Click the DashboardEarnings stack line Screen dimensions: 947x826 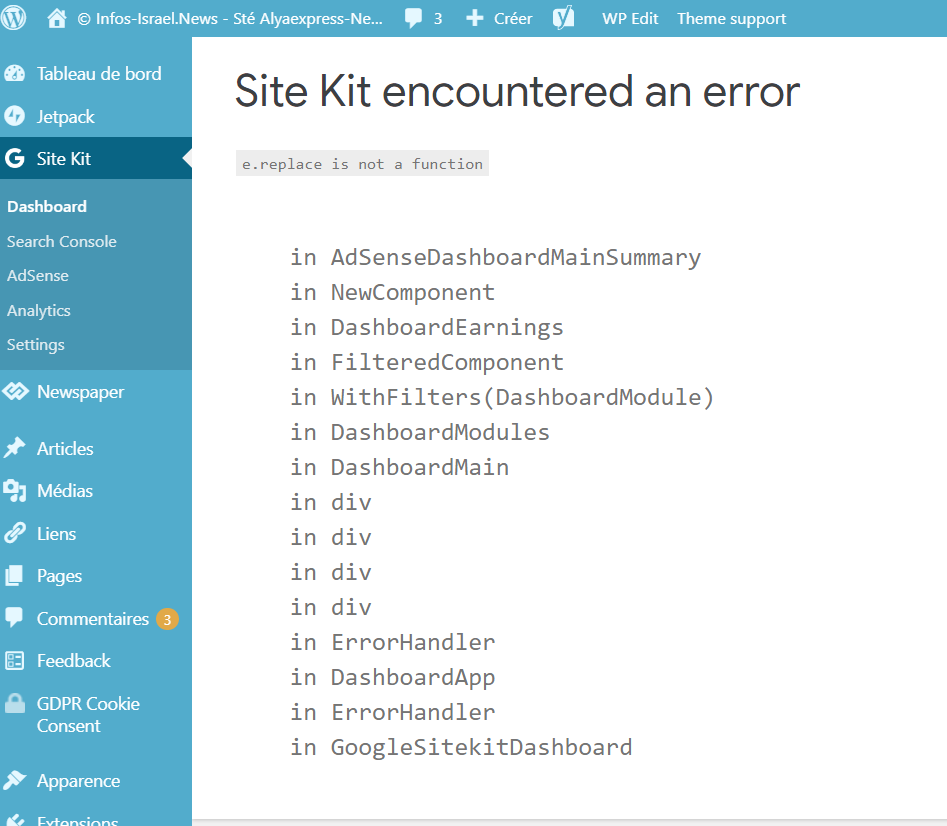click(x=426, y=327)
